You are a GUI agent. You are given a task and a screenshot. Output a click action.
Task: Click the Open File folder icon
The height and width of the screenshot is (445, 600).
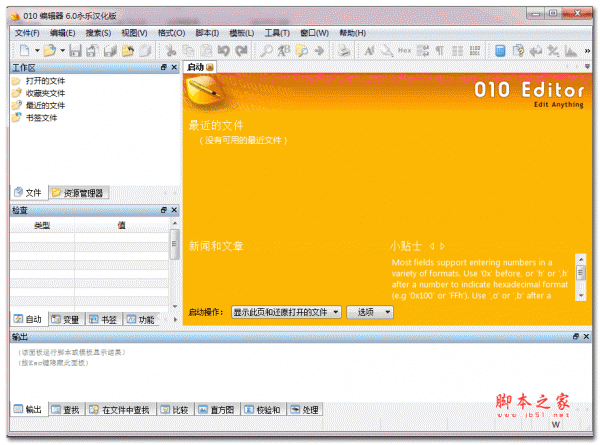tap(50, 50)
